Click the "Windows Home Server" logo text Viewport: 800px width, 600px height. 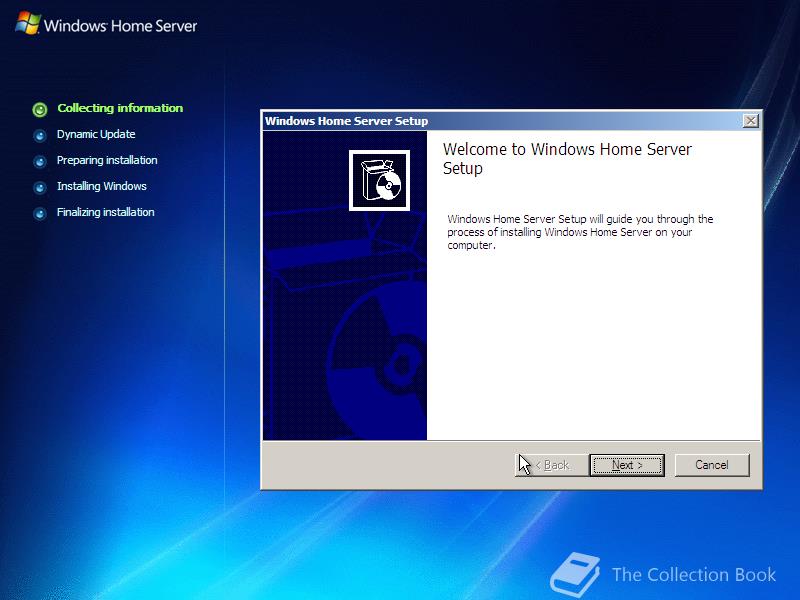120,26
